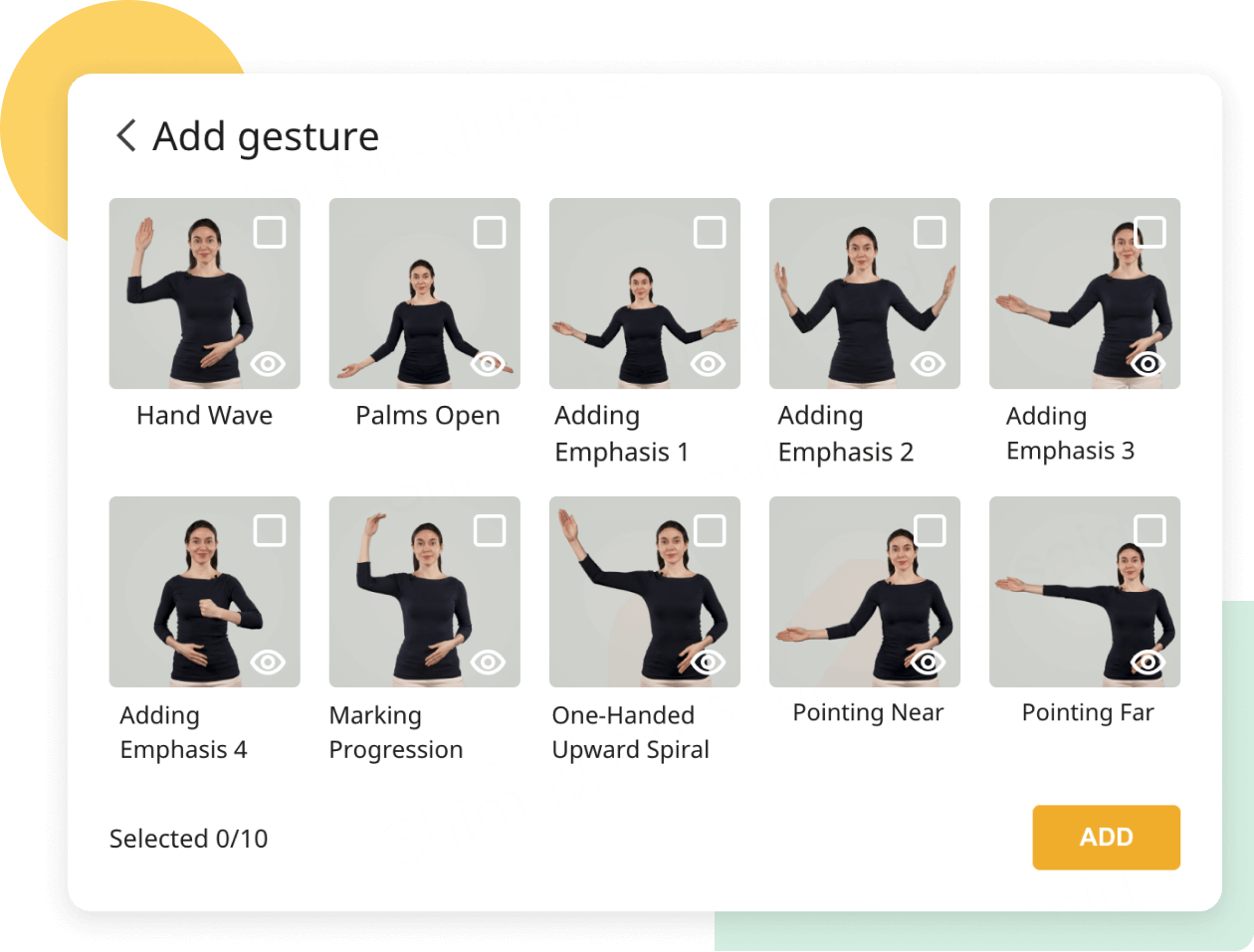Click the yellow ADD button
Viewport: 1254px width, 952px height.
pos(1106,838)
